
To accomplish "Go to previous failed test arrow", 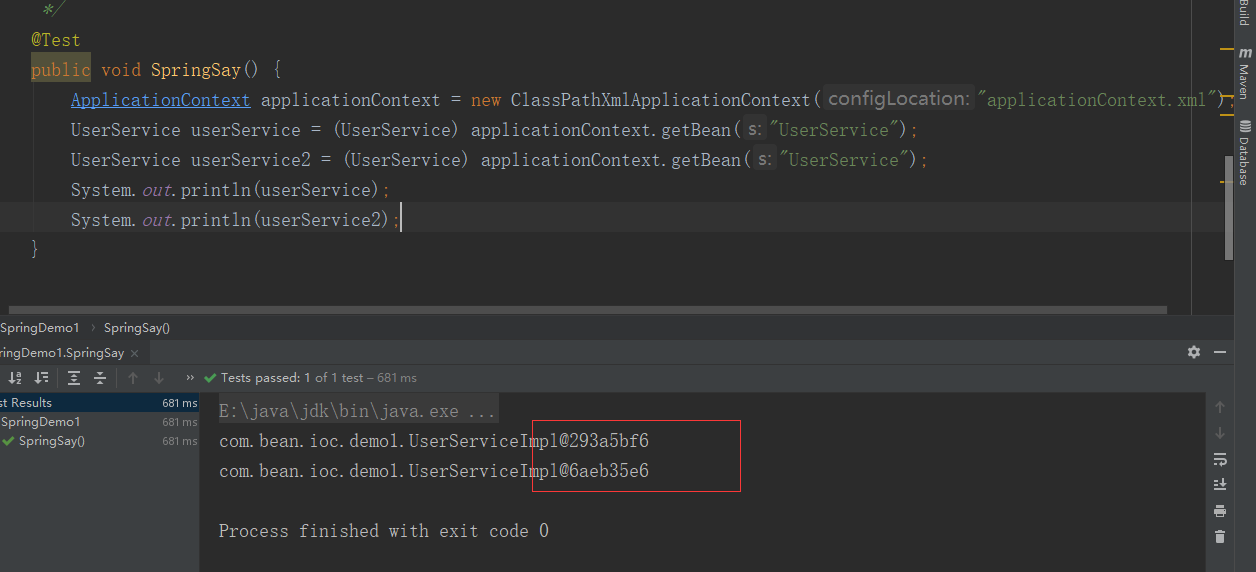I will coord(133,378).
